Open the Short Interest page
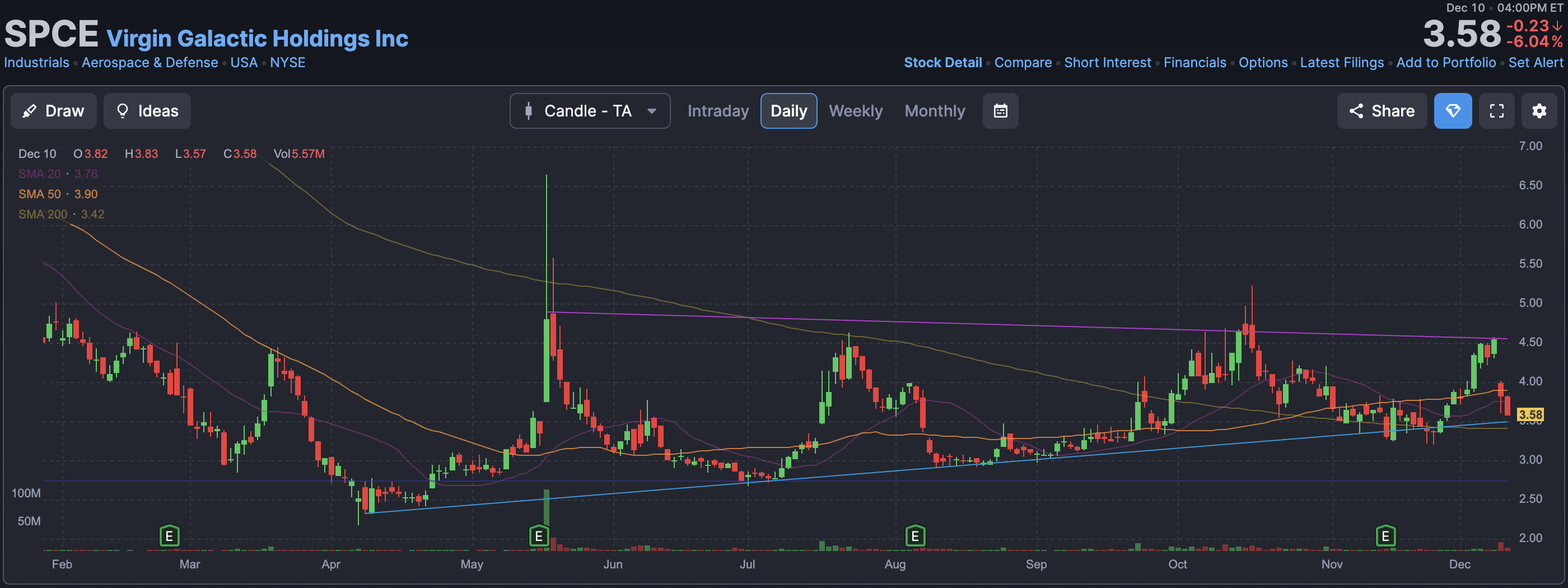The height and width of the screenshot is (588, 1568). pos(1108,63)
